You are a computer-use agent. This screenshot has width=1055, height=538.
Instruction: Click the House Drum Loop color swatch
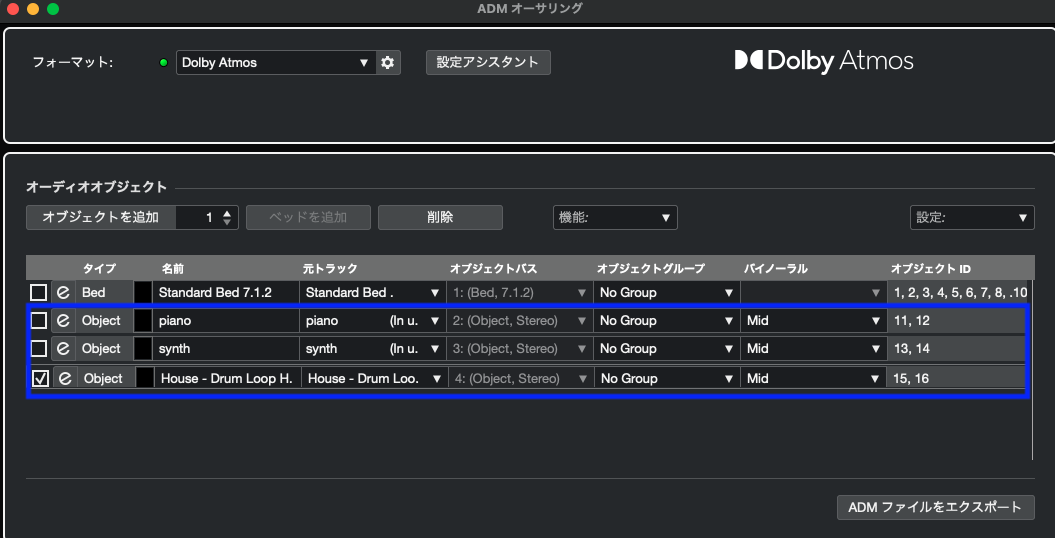145,379
